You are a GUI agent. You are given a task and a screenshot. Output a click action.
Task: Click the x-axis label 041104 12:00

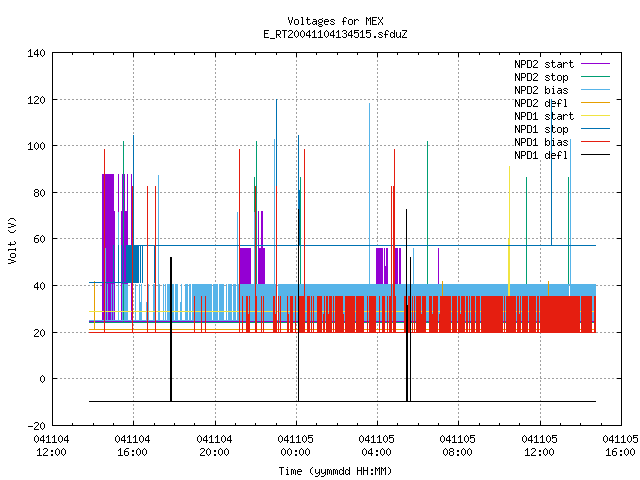click(51, 446)
